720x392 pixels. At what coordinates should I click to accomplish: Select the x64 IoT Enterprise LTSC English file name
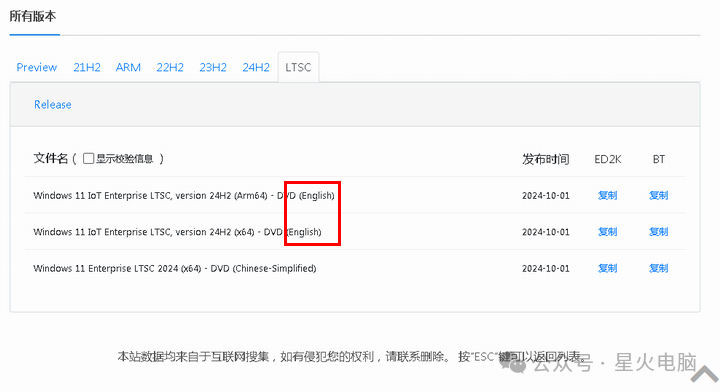(x=177, y=232)
